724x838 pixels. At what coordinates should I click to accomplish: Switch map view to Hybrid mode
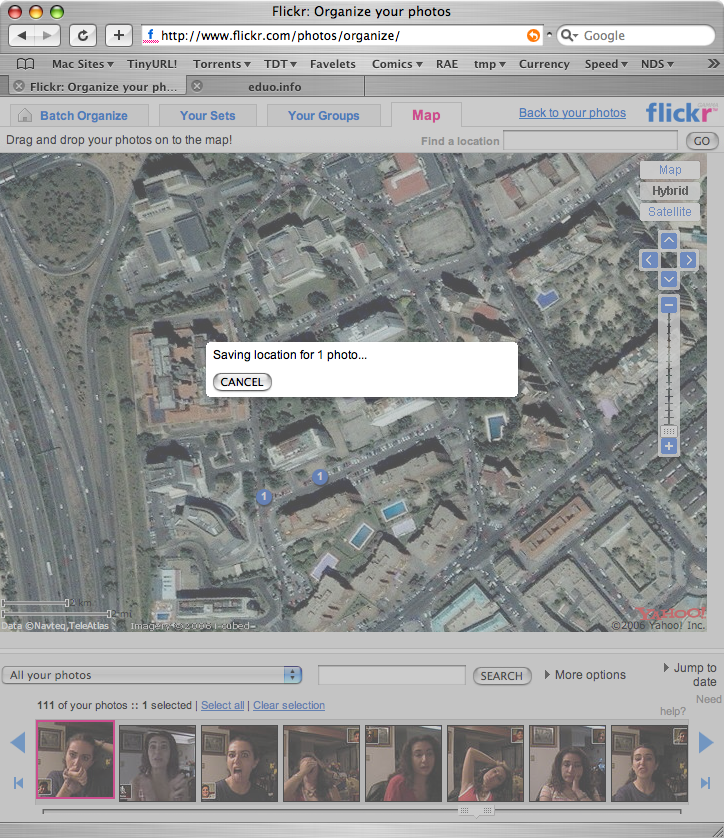pos(669,191)
